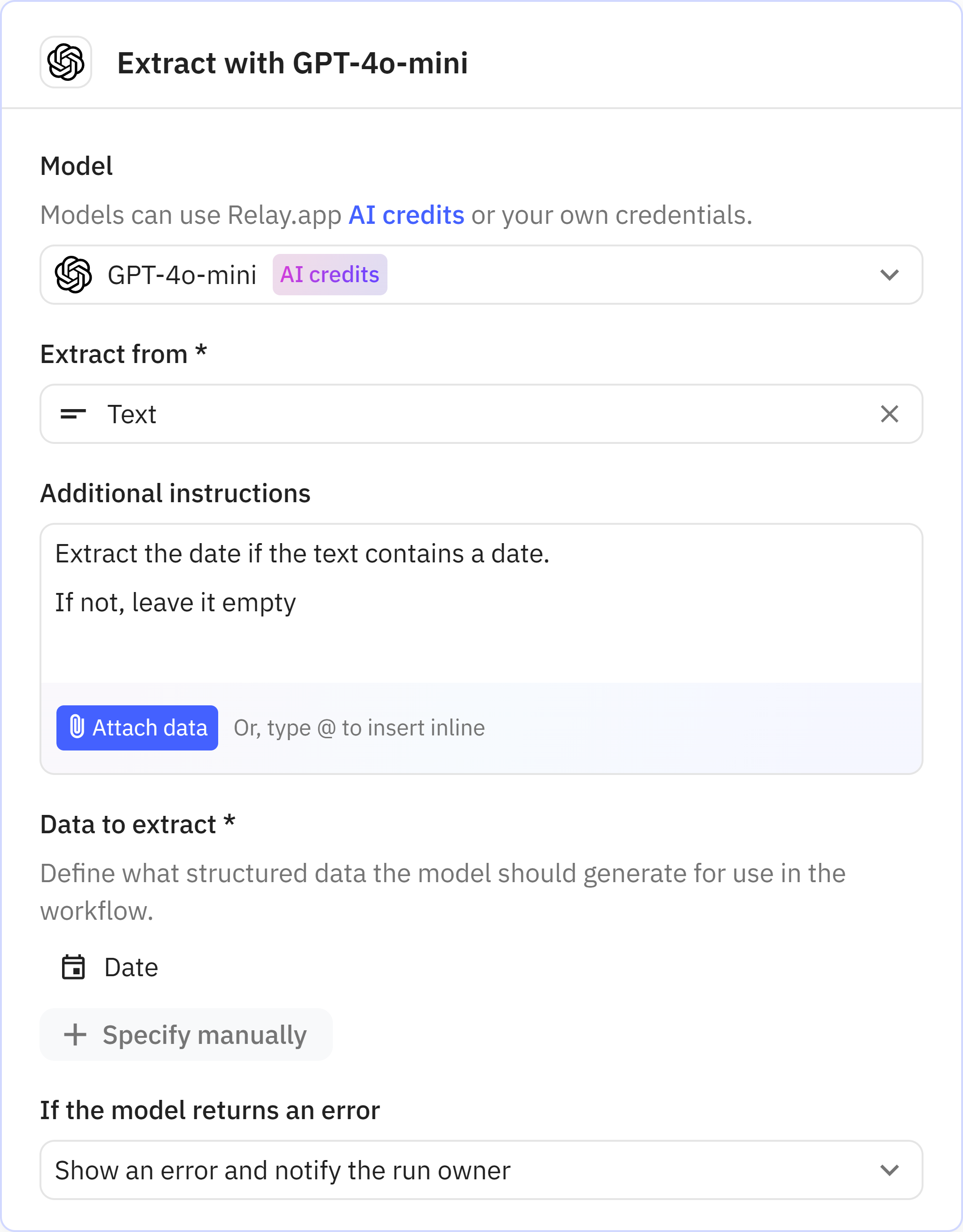Click the 'If not, leave it empty' line
The width and height of the screenshot is (963, 1232).
(x=175, y=602)
